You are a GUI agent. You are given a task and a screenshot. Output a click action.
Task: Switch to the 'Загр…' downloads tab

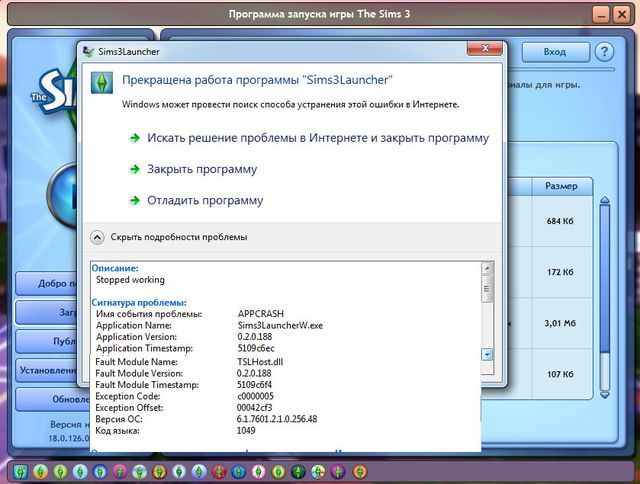pos(47,312)
